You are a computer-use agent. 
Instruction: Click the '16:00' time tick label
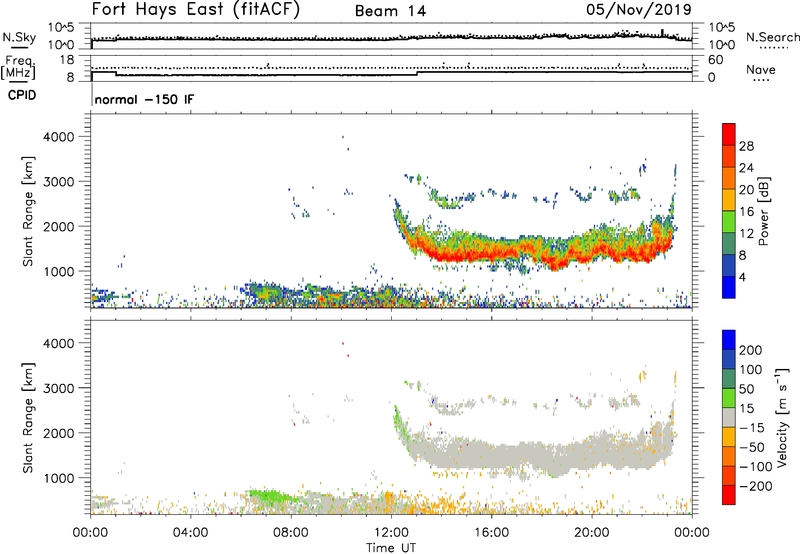491,533
